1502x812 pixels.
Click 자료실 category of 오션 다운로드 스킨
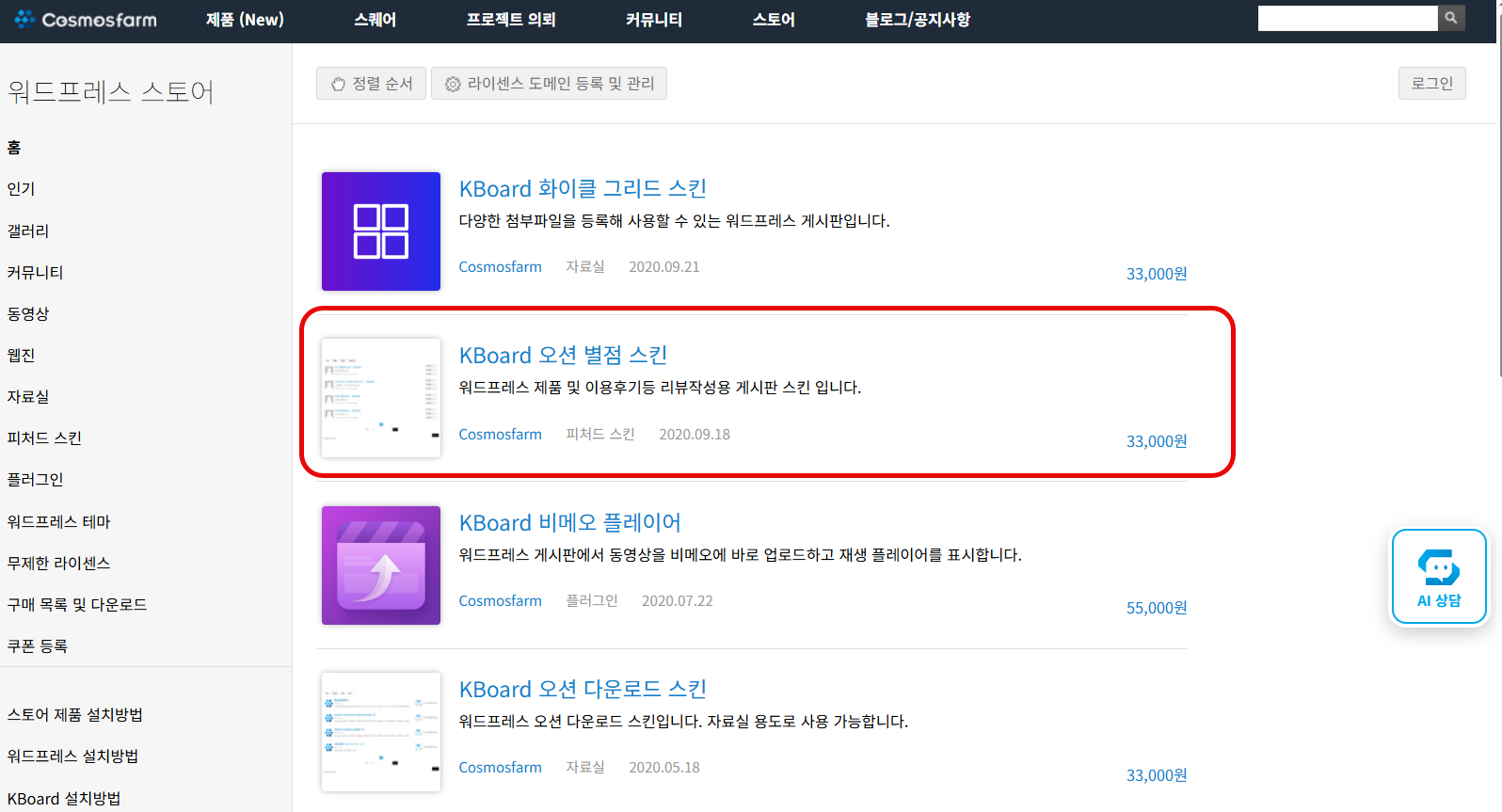point(585,768)
